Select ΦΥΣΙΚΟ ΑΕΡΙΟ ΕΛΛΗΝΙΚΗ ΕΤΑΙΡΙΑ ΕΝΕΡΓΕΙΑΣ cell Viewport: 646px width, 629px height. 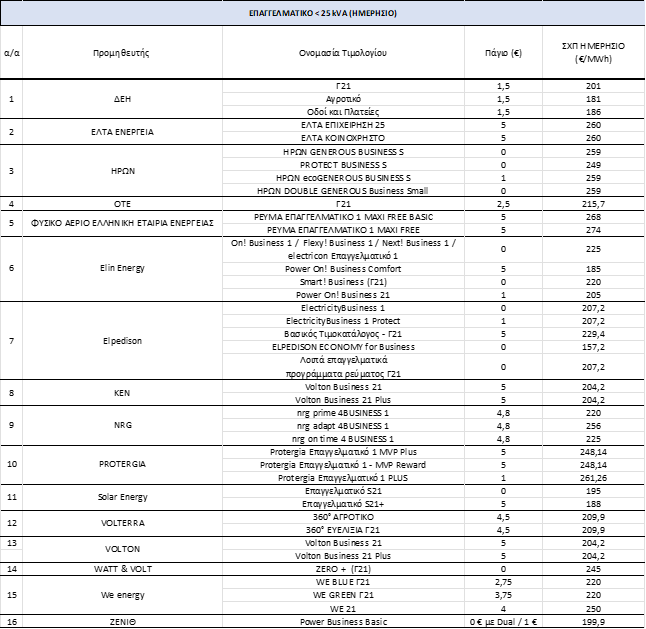[x=122, y=223]
